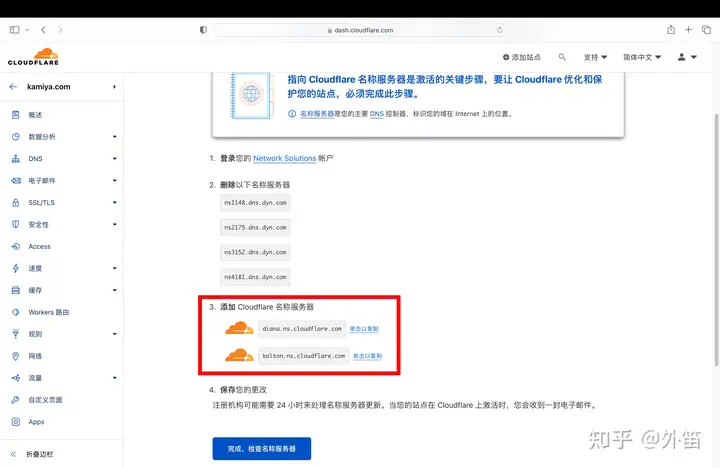Open the 支持 support dropdown
Image resolution: width=720 pixels, height=468 pixels.
pos(595,57)
